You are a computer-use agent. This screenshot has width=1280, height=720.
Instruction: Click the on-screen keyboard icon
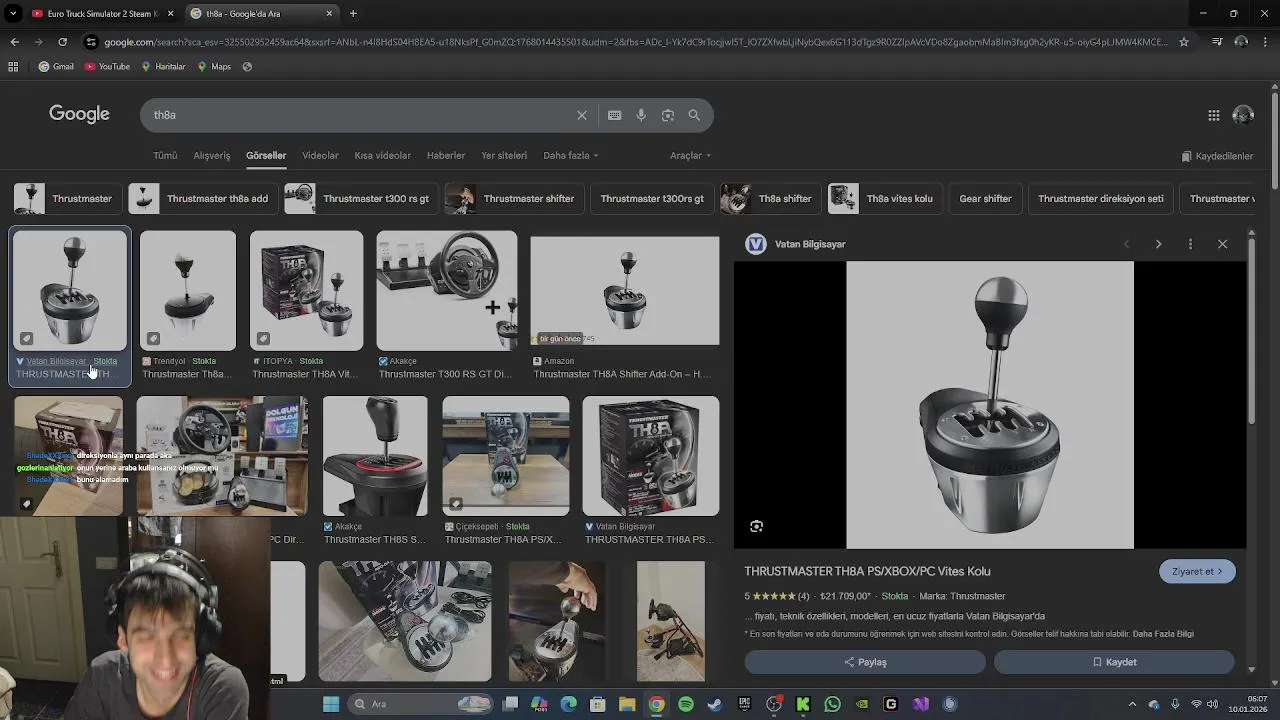[x=614, y=115]
